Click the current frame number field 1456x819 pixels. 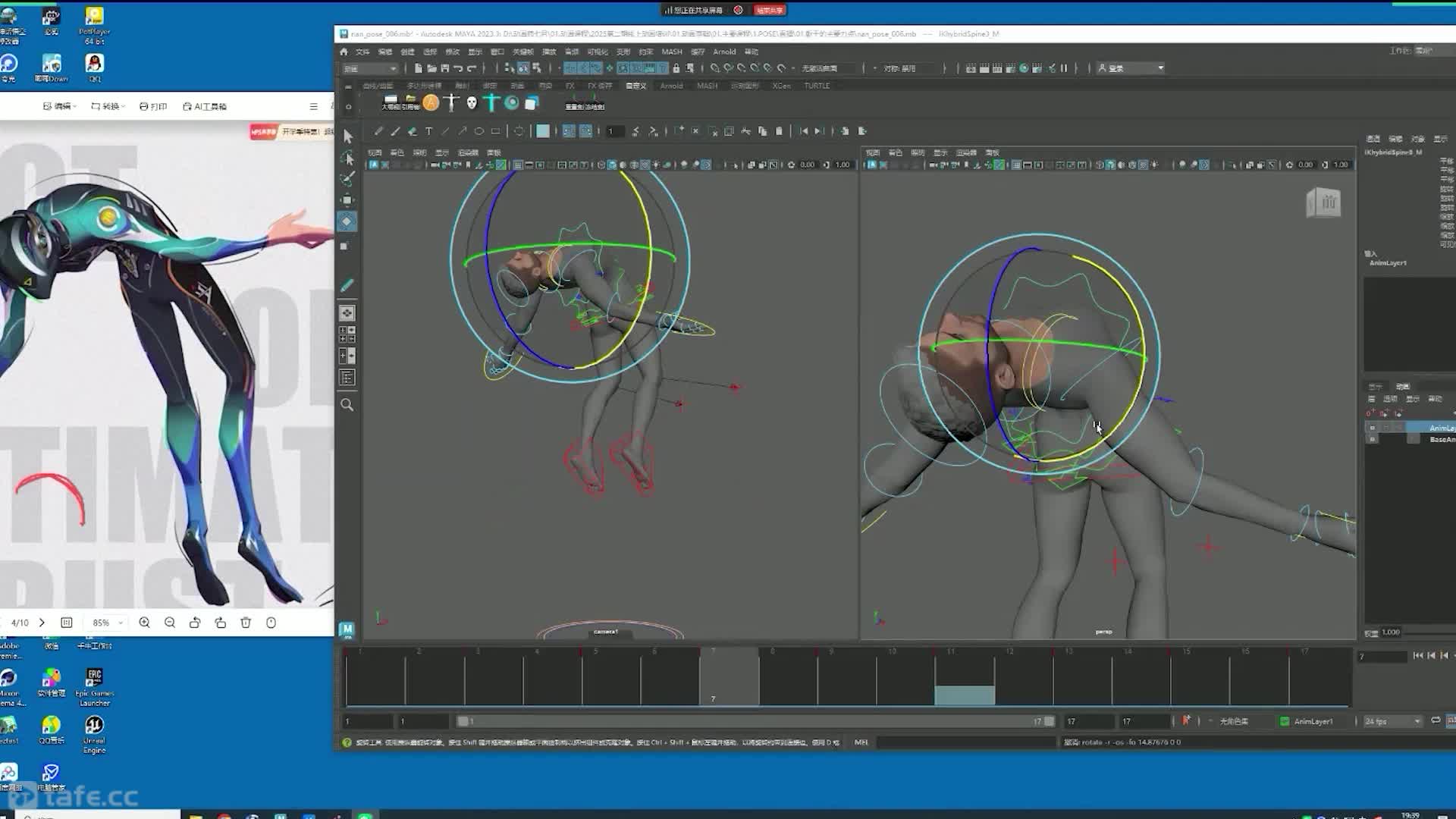click(1382, 657)
